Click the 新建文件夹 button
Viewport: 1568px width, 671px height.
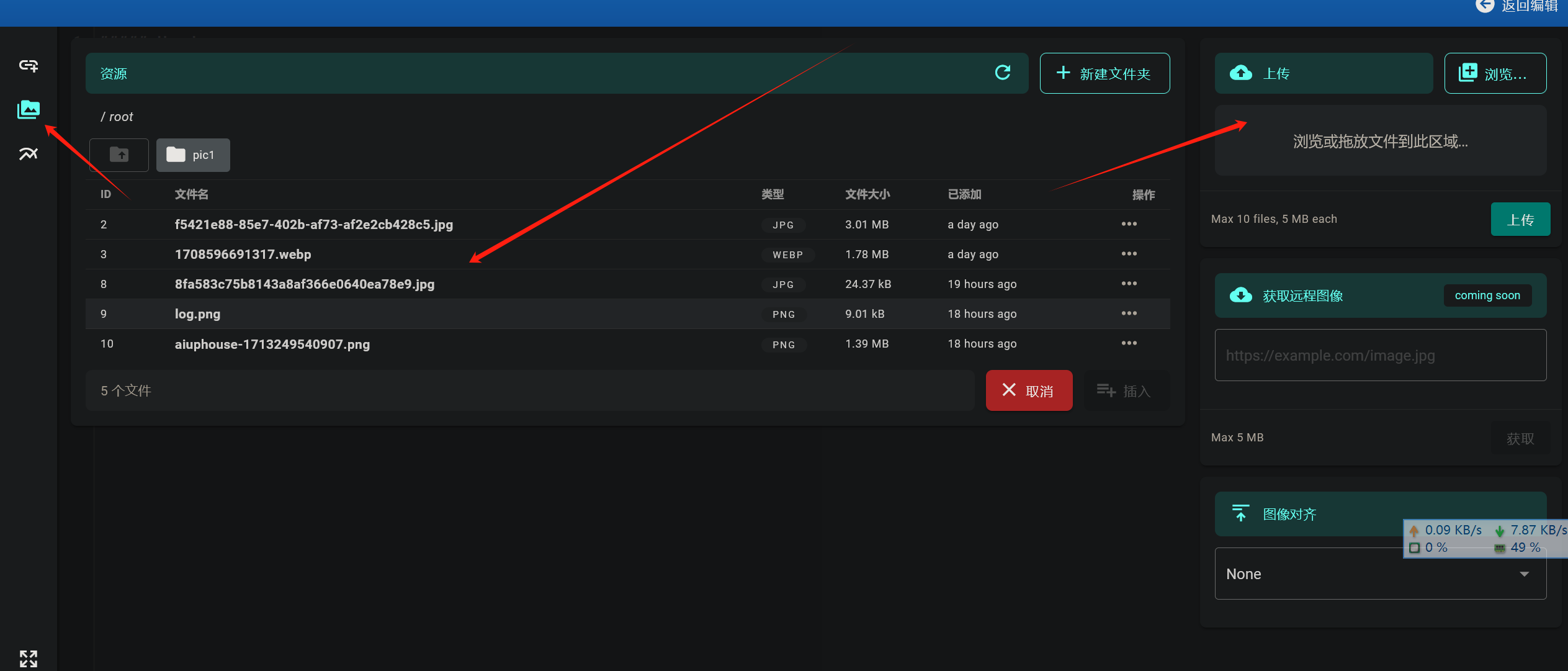click(x=1104, y=73)
